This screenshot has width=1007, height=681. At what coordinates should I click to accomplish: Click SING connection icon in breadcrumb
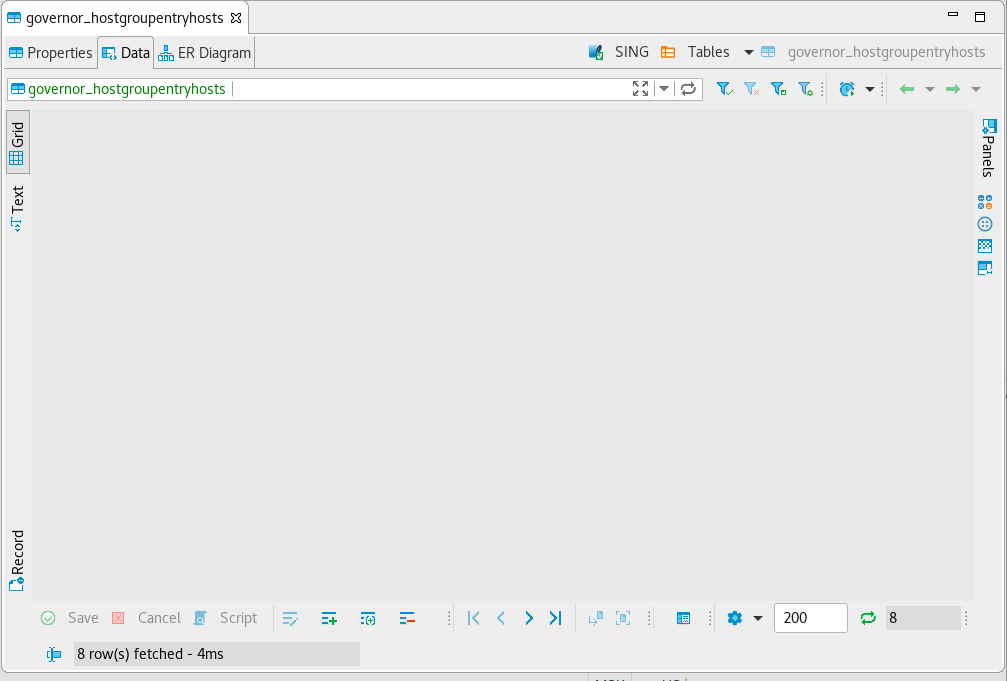[596, 52]
